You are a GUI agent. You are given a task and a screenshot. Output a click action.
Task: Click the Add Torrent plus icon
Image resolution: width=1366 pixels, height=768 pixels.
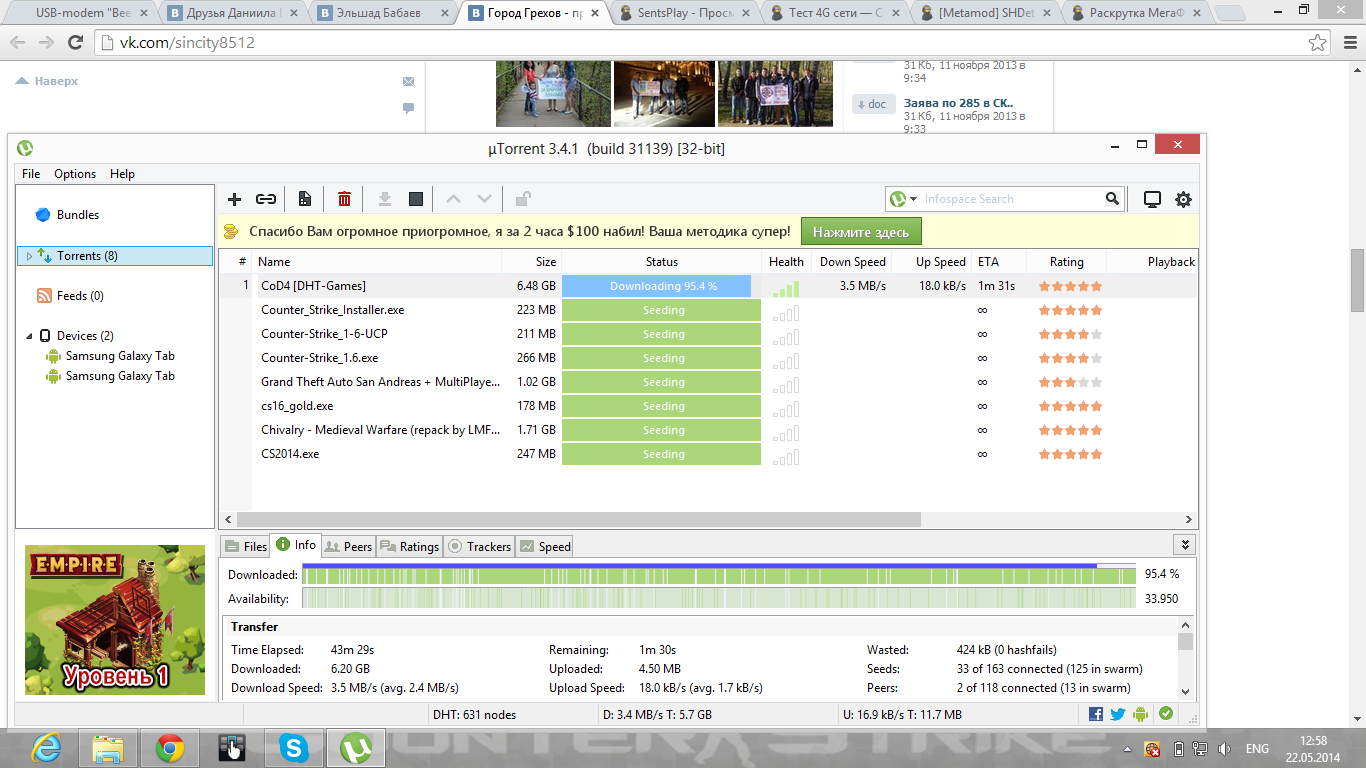(235, 199)
